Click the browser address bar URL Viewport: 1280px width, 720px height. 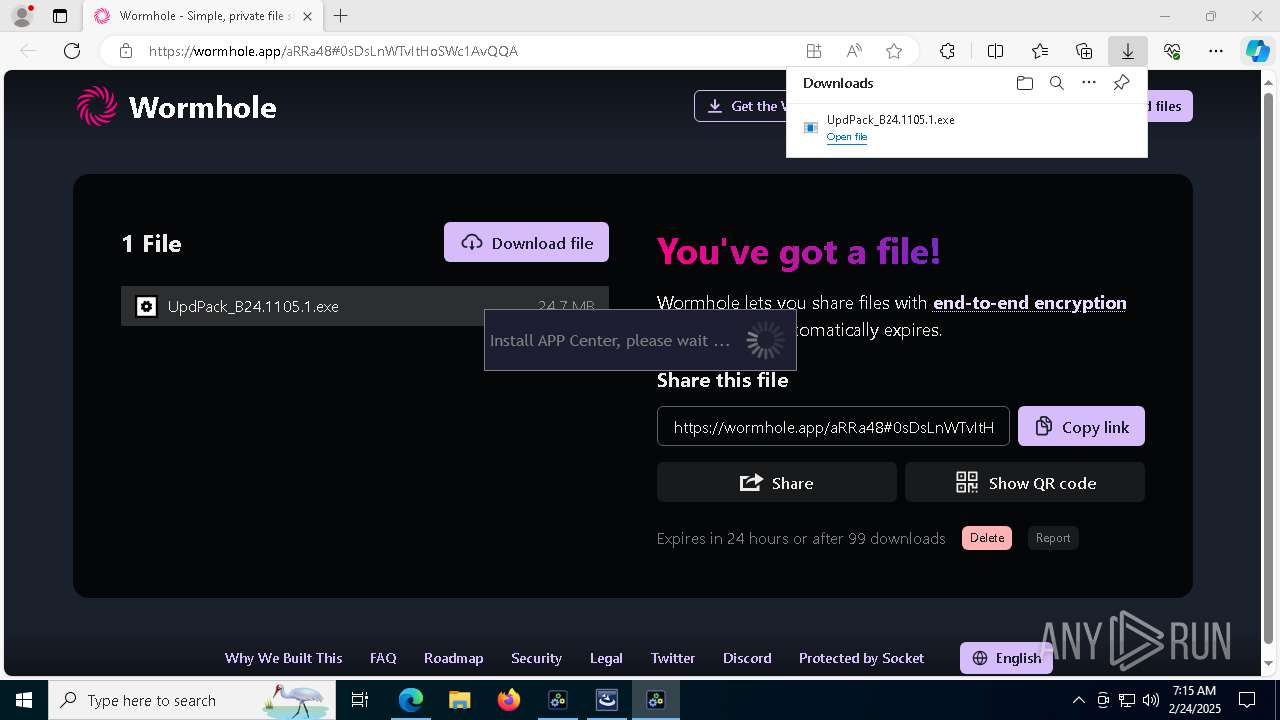333,51
